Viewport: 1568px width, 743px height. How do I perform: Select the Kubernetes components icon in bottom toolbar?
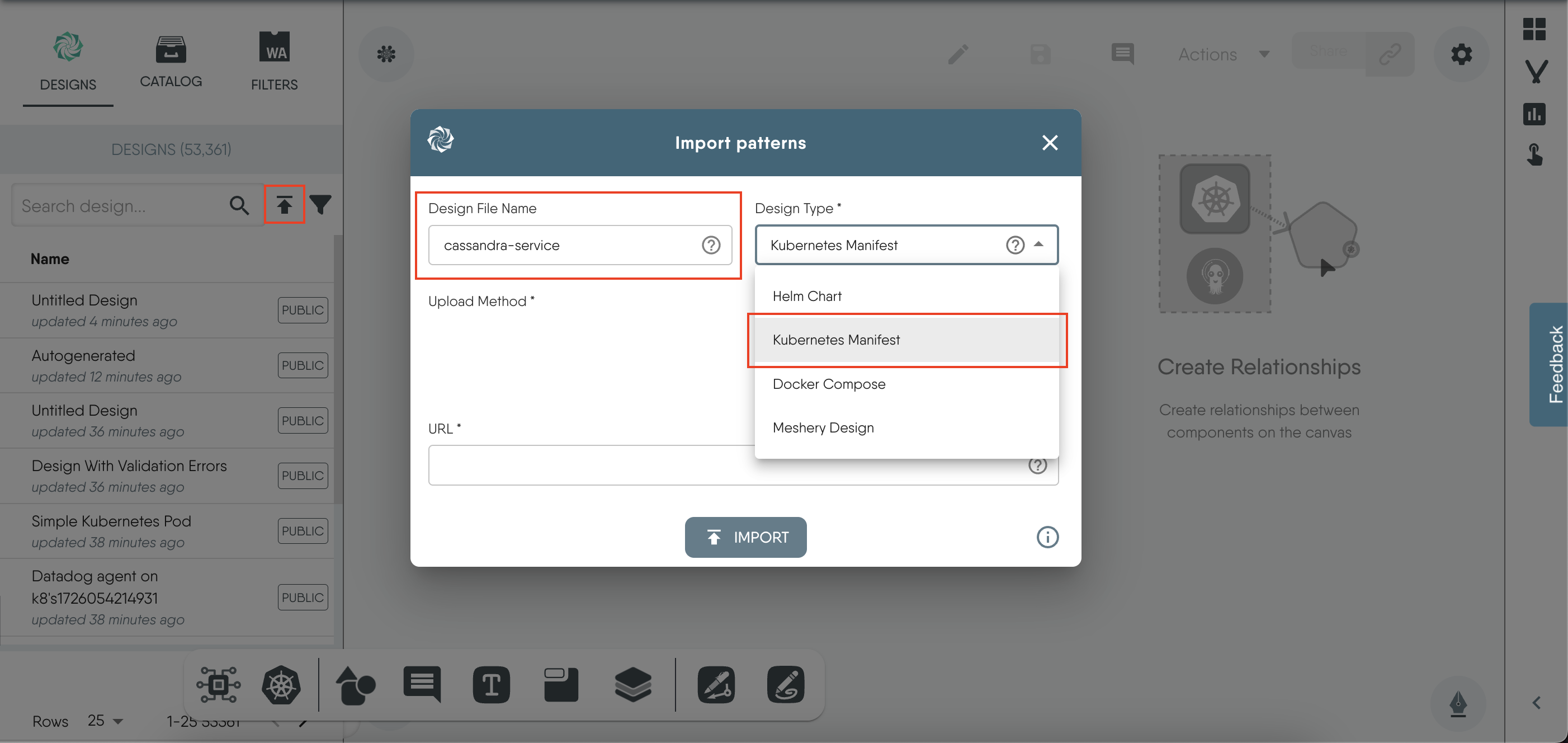click(x=281, y=685)
